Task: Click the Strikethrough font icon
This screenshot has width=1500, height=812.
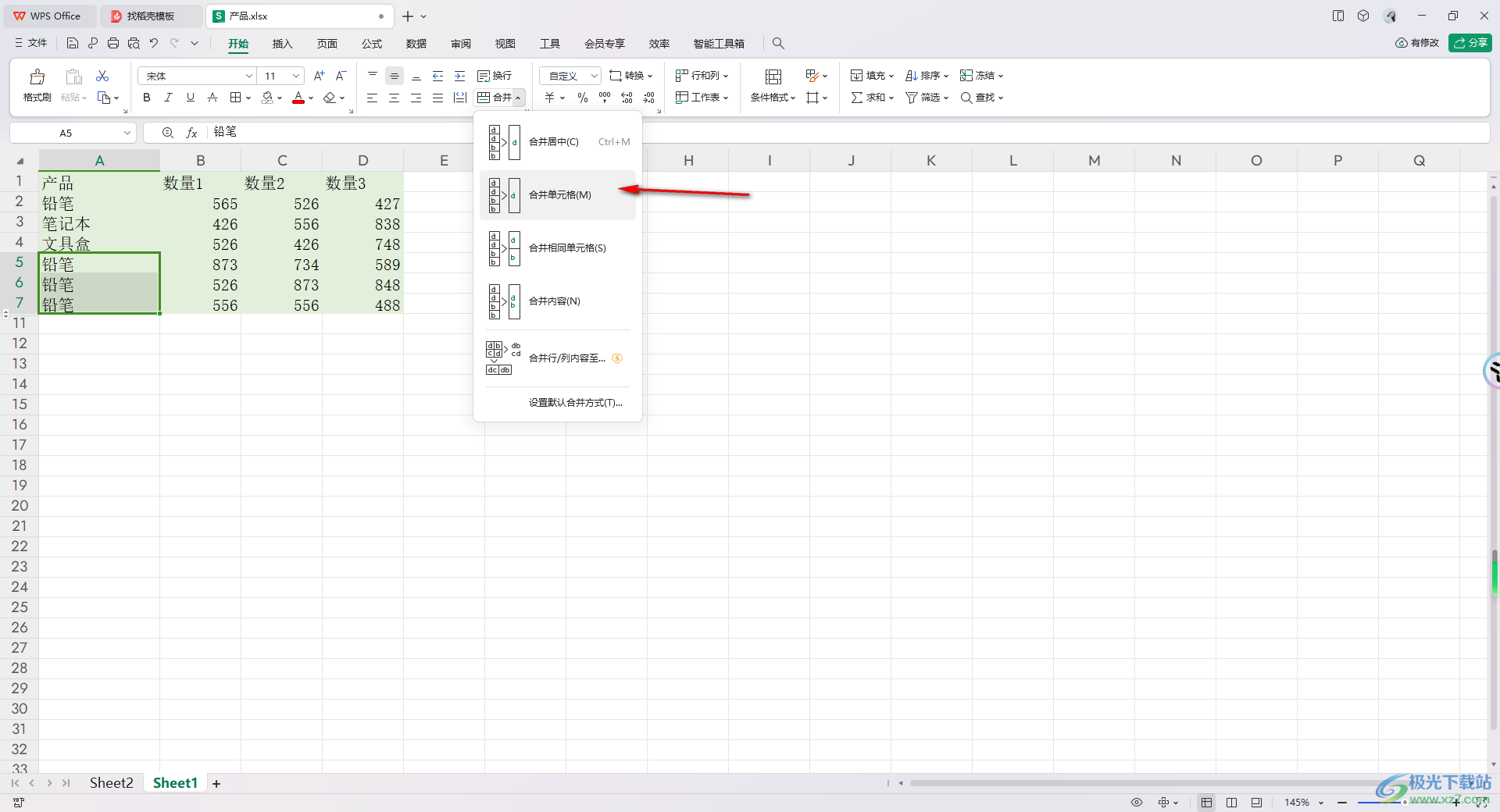Action: [x=212, y=98]
